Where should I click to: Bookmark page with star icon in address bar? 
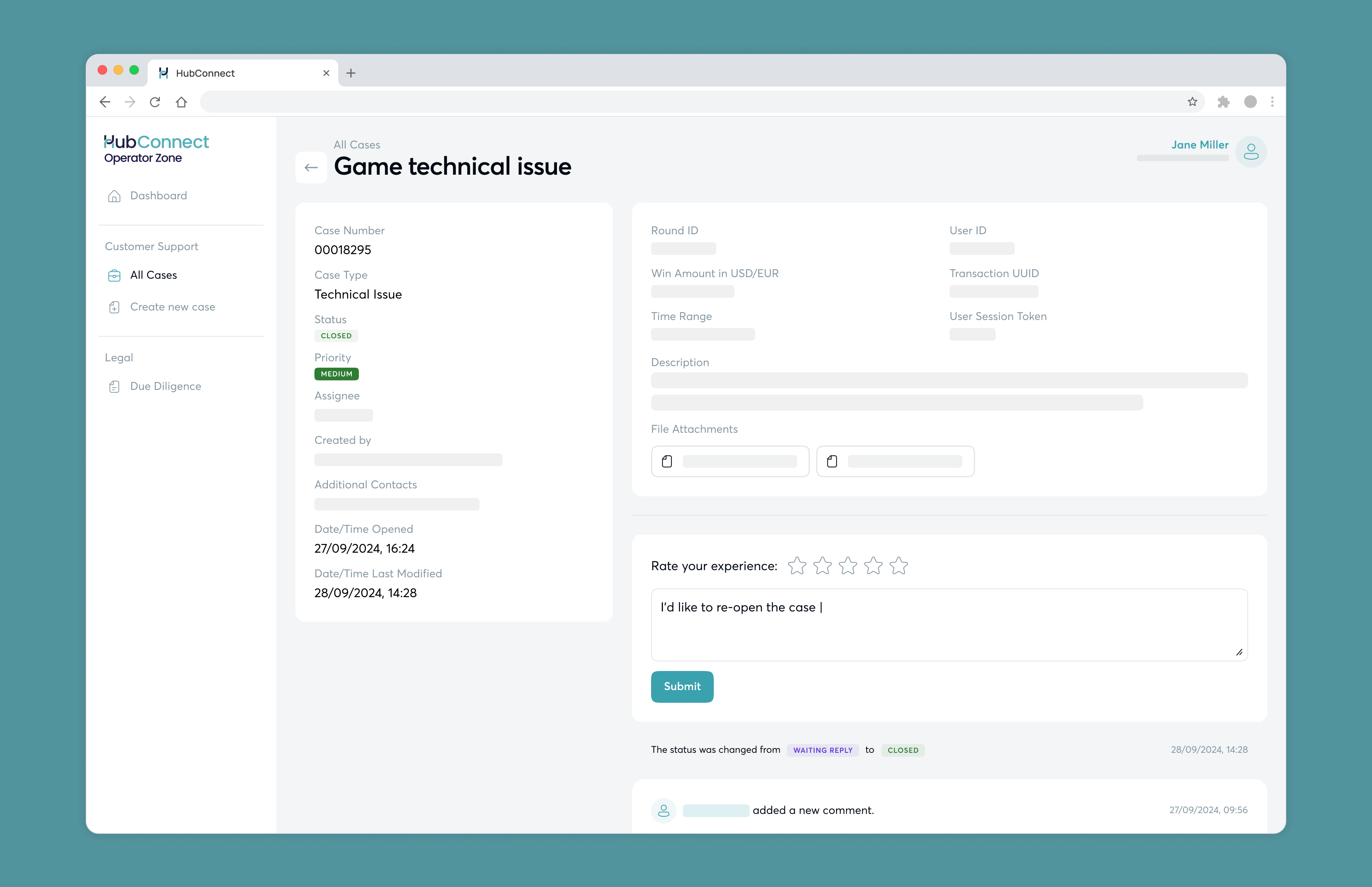(1193, 102)
